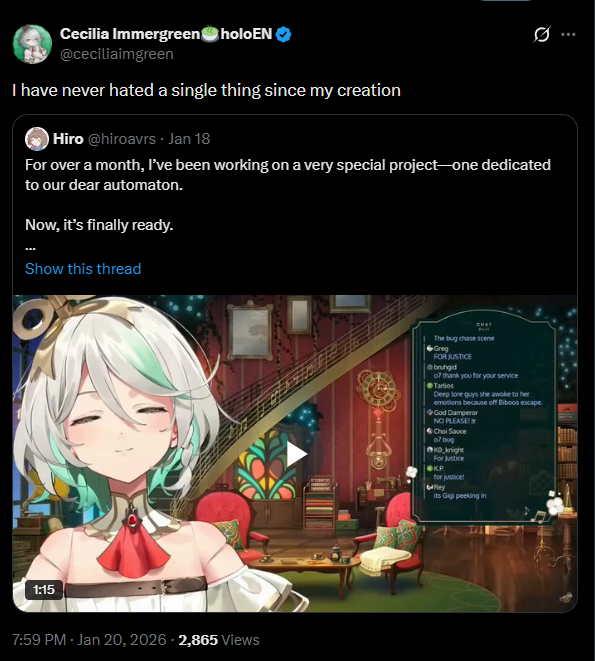
Task: Click the Show this thread link
Action: (83, 269)
